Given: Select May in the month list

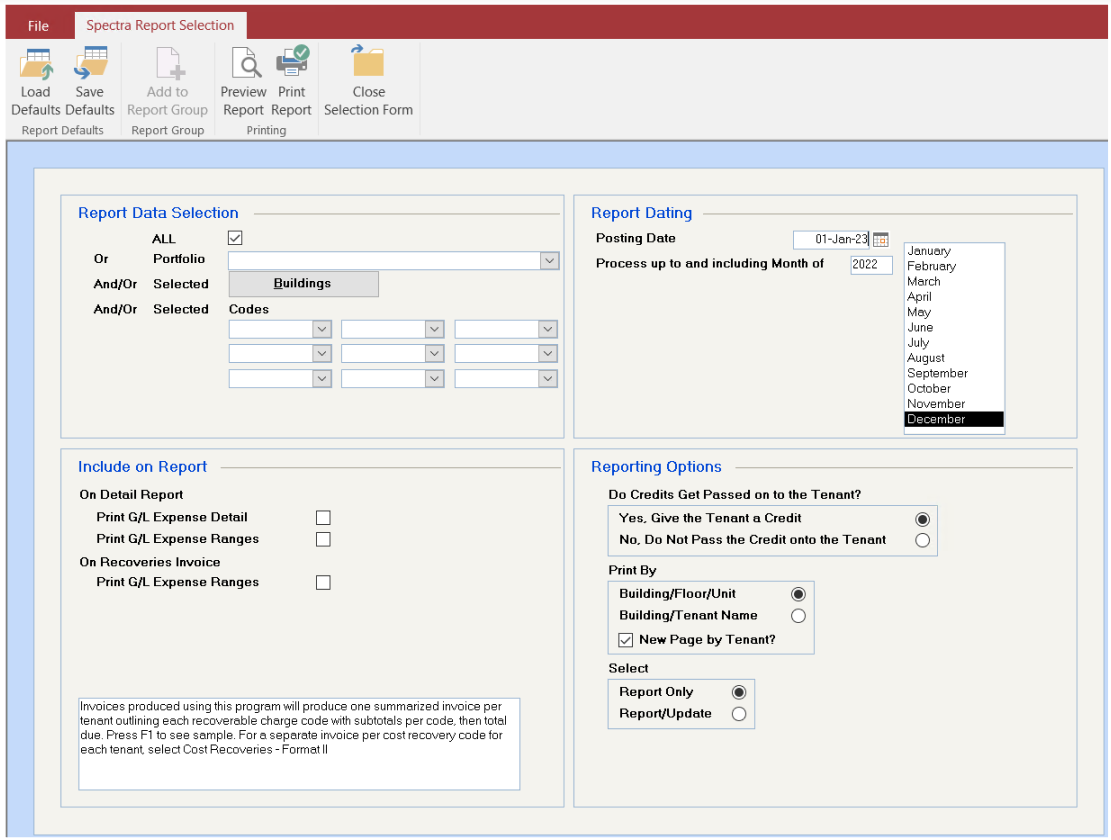Looking at the screenshot, I should 954,312.
